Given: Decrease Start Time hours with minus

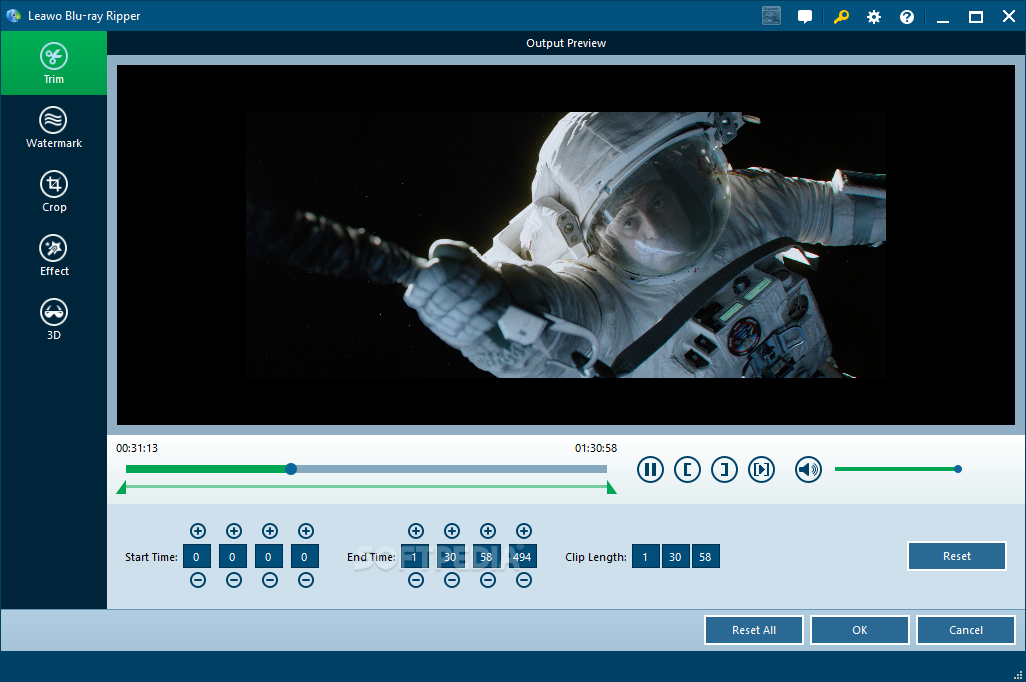Looking at the screenshot, I should [198, 580].
